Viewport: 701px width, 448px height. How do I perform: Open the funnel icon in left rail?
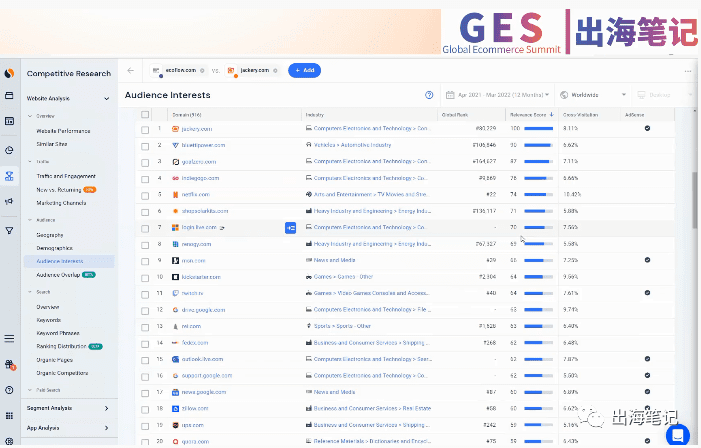pyautogui.click(x=9, y=231)
